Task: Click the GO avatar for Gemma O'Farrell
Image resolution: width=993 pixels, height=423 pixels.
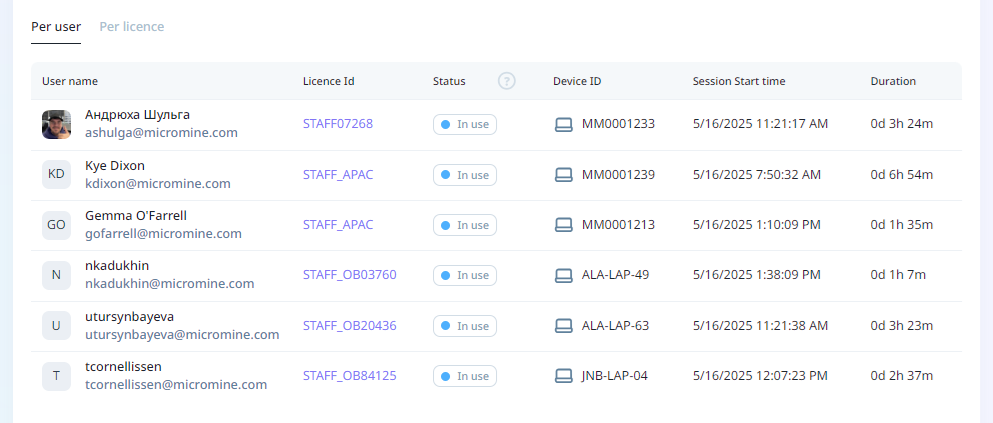Action: [x=56, y=225]
